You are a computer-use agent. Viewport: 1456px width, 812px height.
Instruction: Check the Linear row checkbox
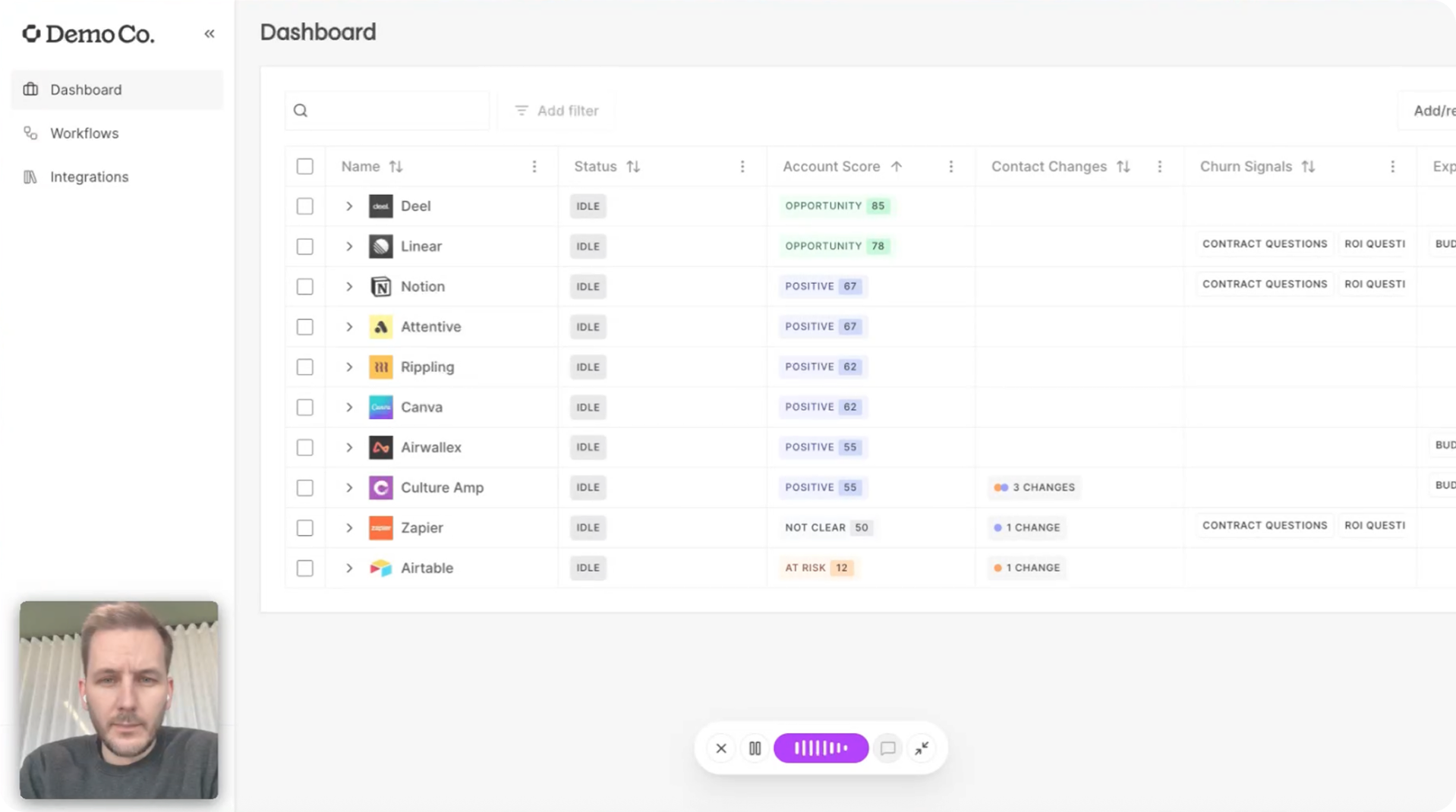pos(305,247)
